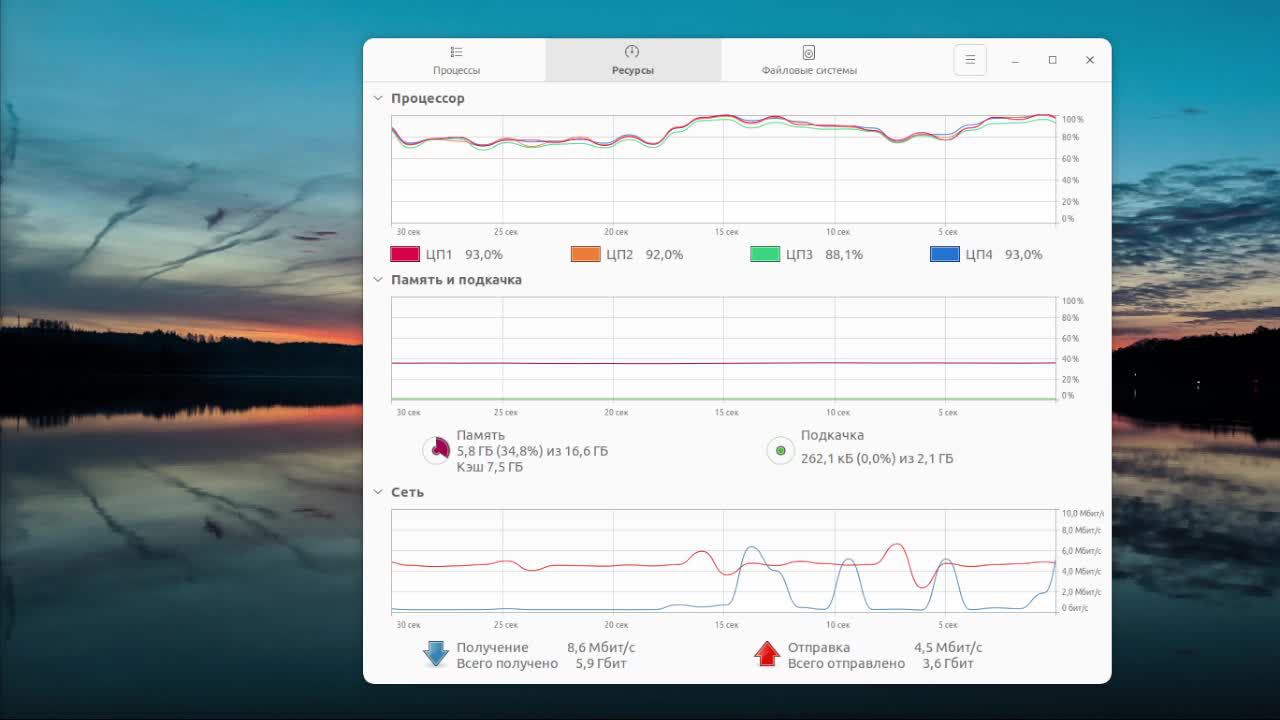This screenshot has height=720, width=1280.
Task: Click the Processes tab list icon
Action: click(456, 52)
